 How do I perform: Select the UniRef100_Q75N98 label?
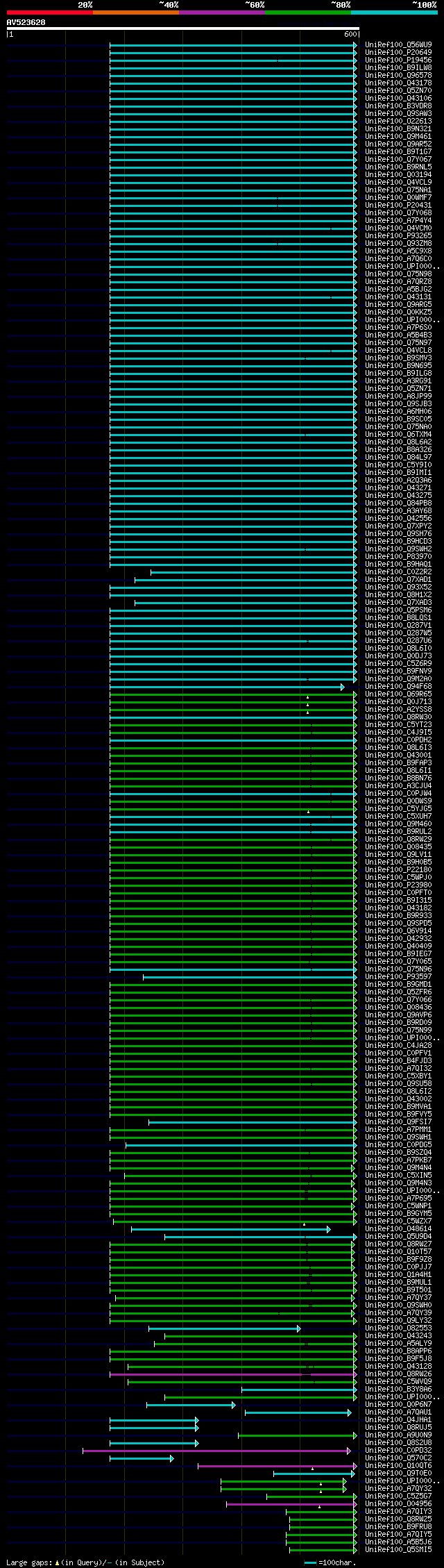[x=398, y=274]
